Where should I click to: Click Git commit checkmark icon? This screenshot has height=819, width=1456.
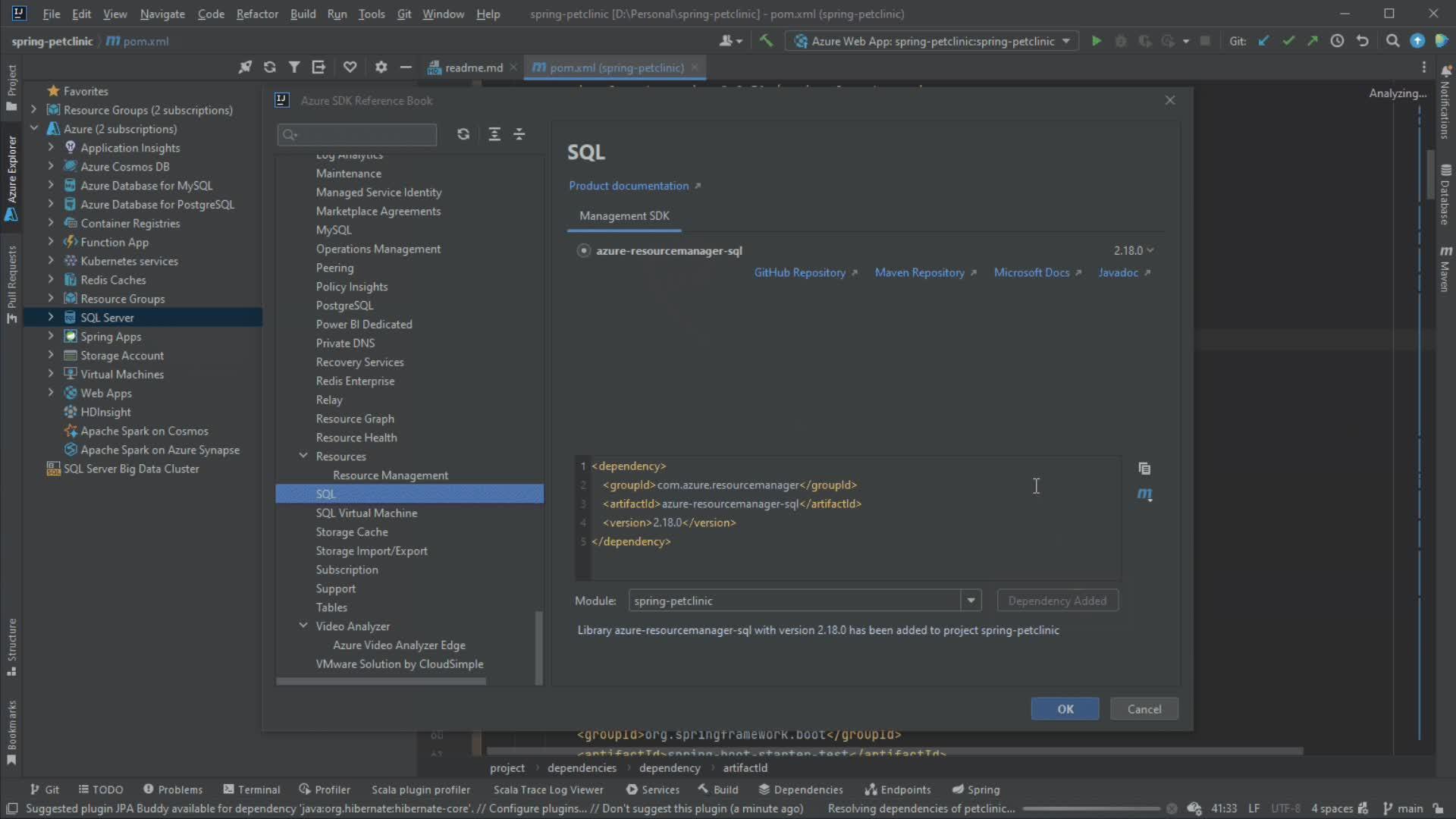(x=1288, y=41)
